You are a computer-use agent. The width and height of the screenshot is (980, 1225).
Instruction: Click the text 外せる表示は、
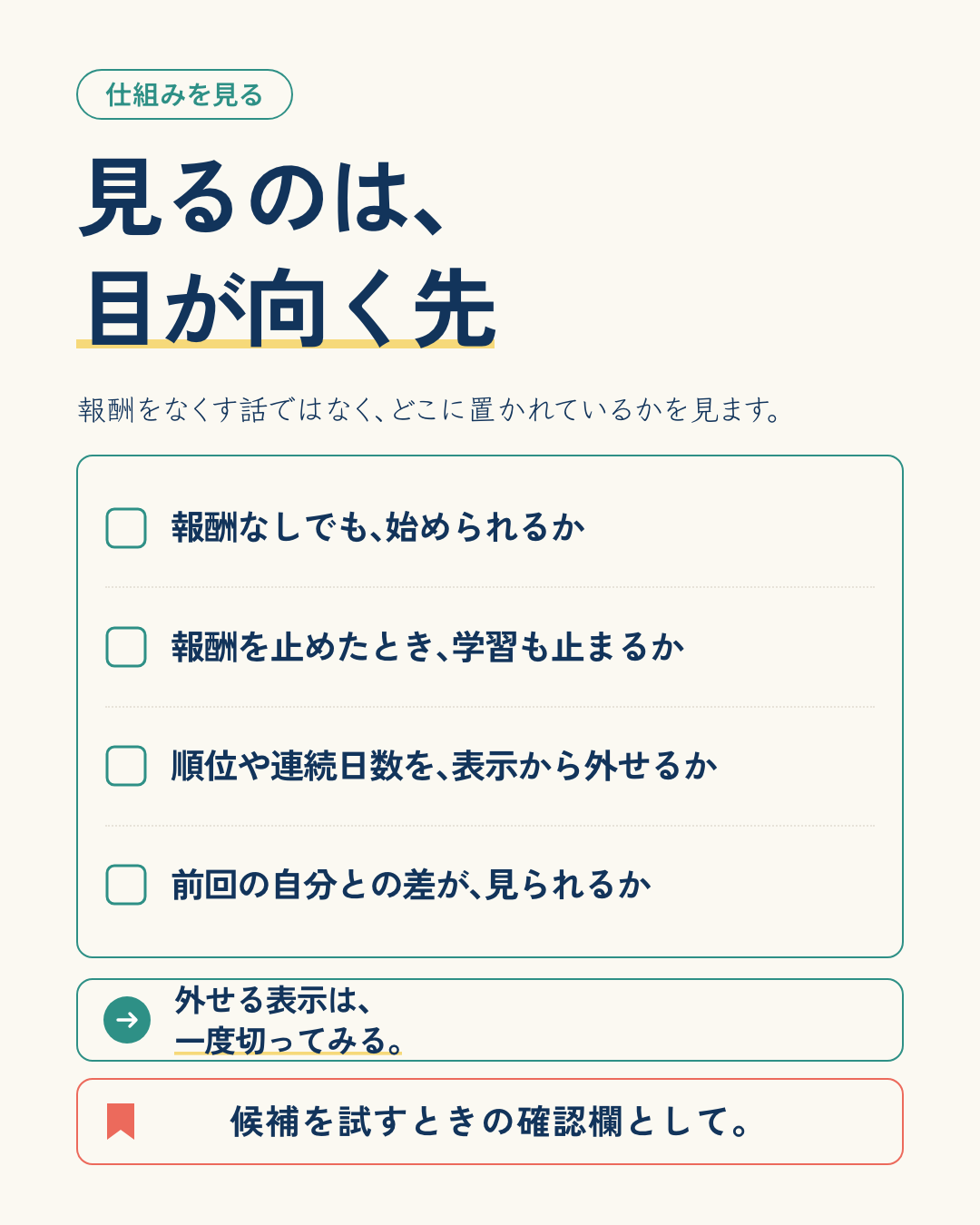click(273, 1000)
